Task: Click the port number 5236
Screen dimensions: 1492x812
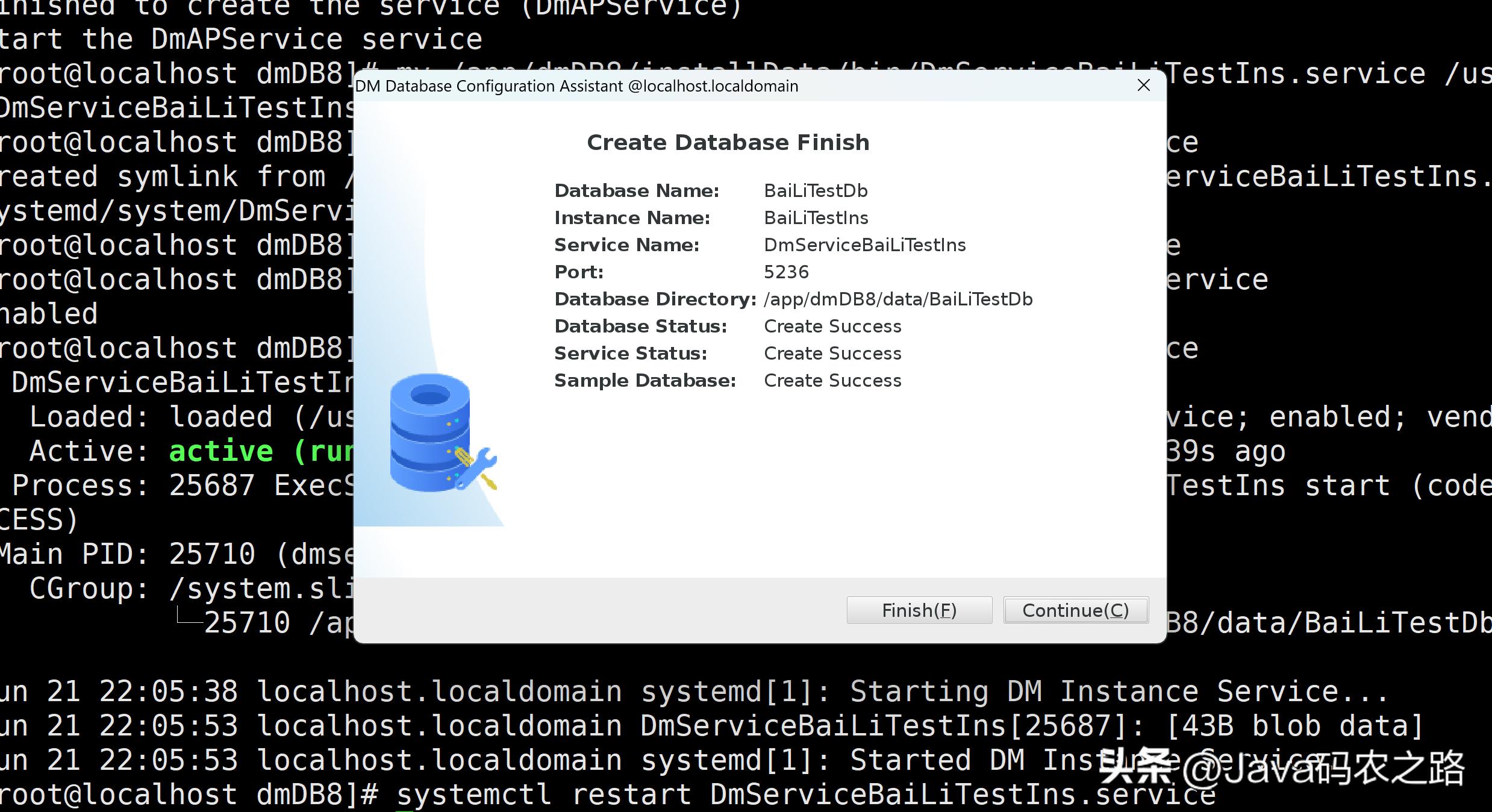Action: click(x=786, y=272)
